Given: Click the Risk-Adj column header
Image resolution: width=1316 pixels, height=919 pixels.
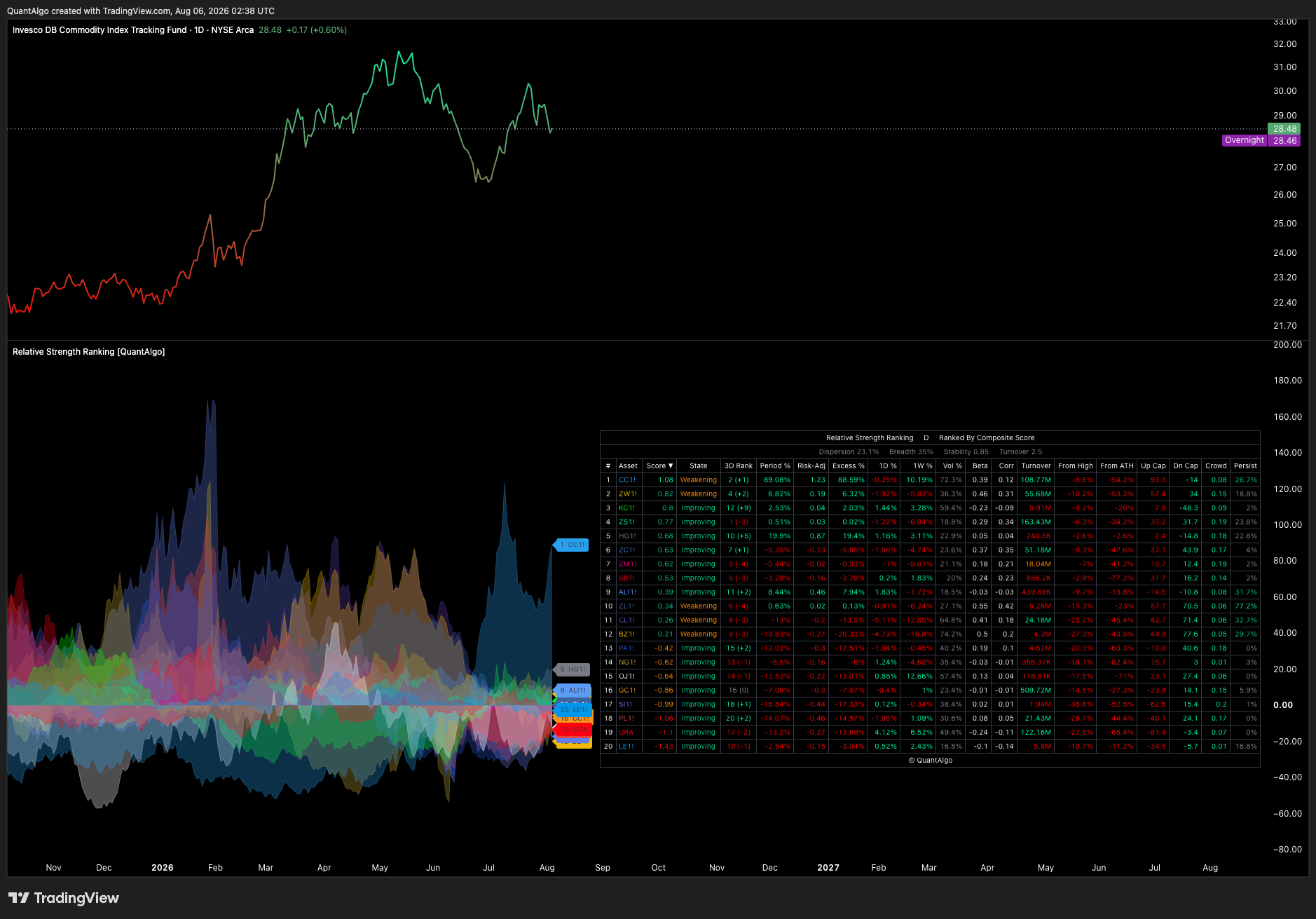Looking at the screenshot, I should [811, 466].
